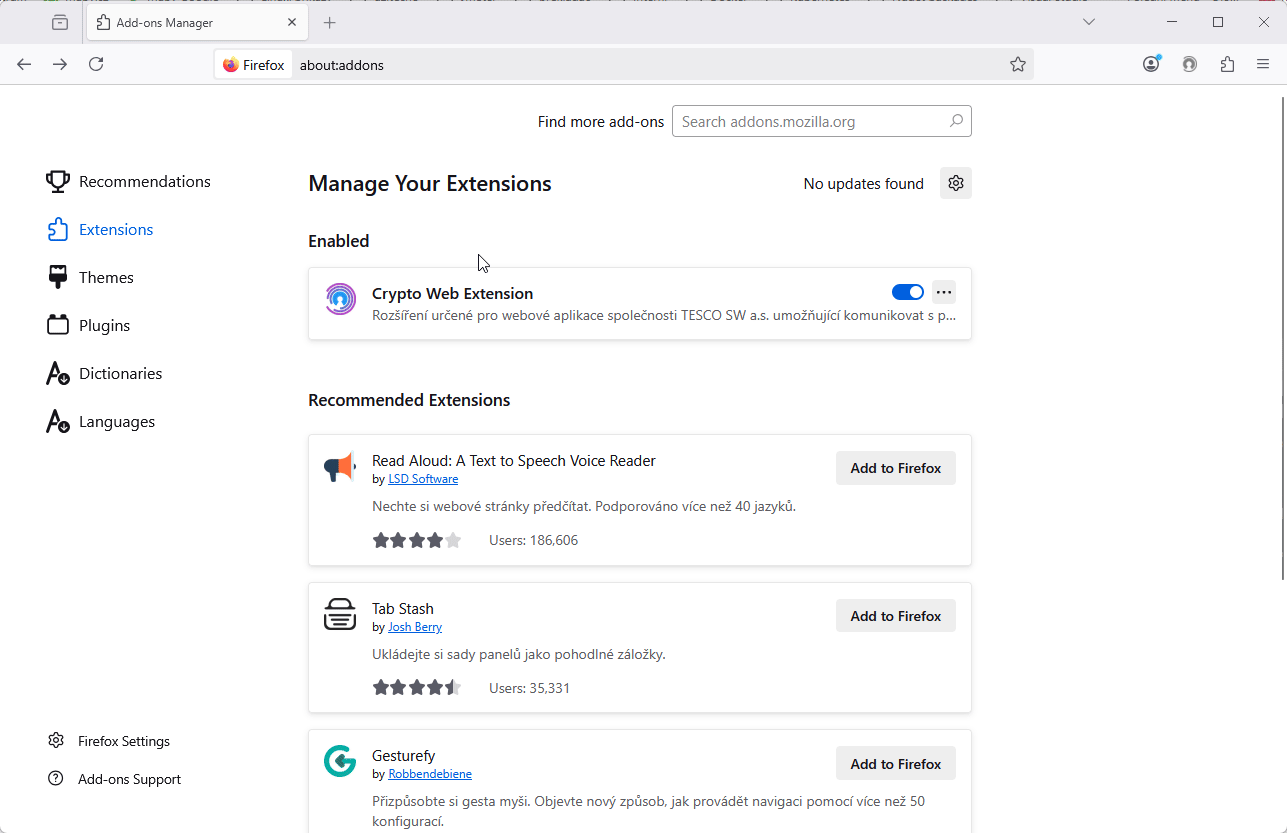The width and height of the screenshot is (1287, 833).
Task: Click the Tab Stash extension title
Action: [x=403, y=608]
